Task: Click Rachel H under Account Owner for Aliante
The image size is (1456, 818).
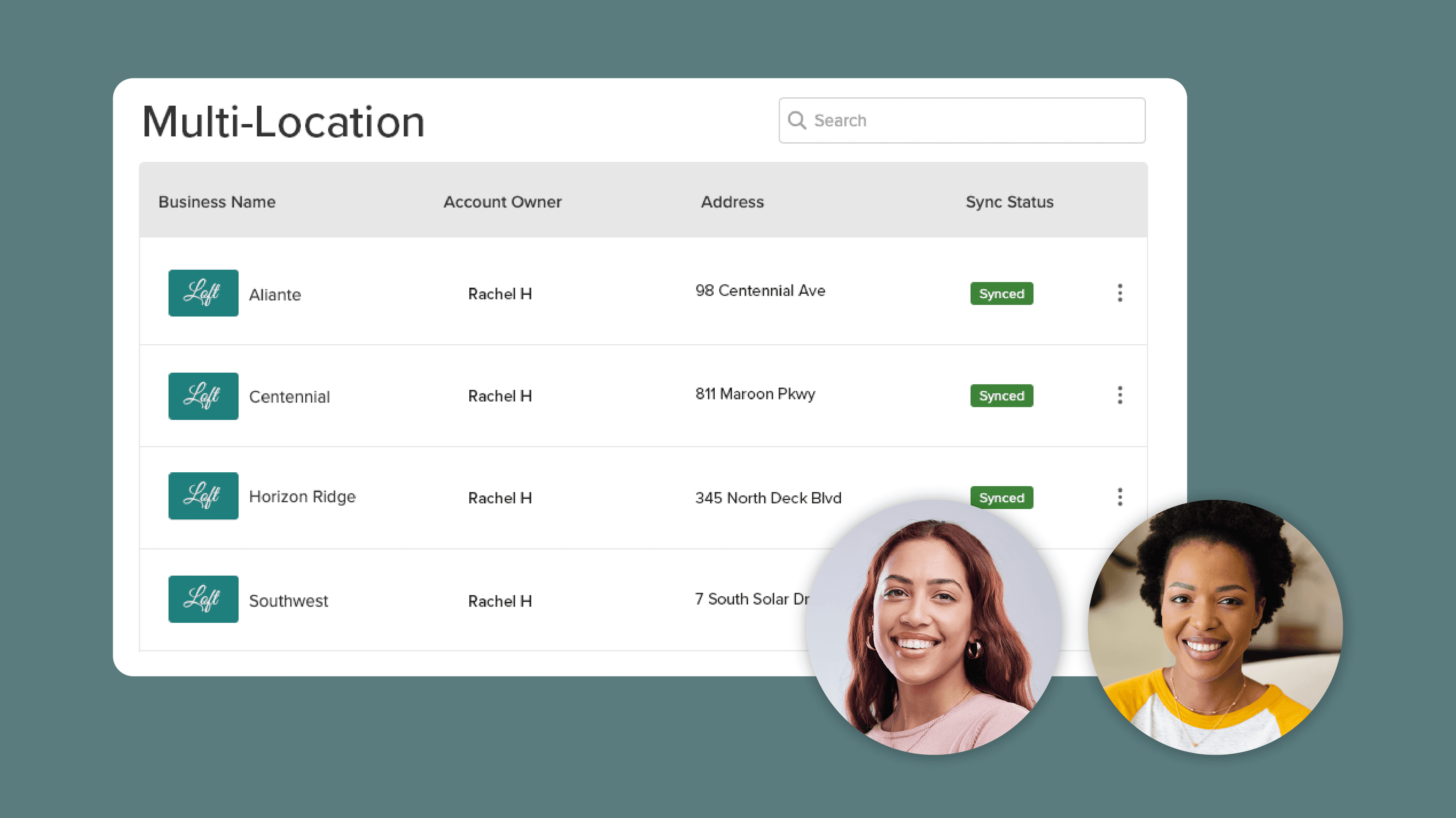Action: tap(500, 293)
